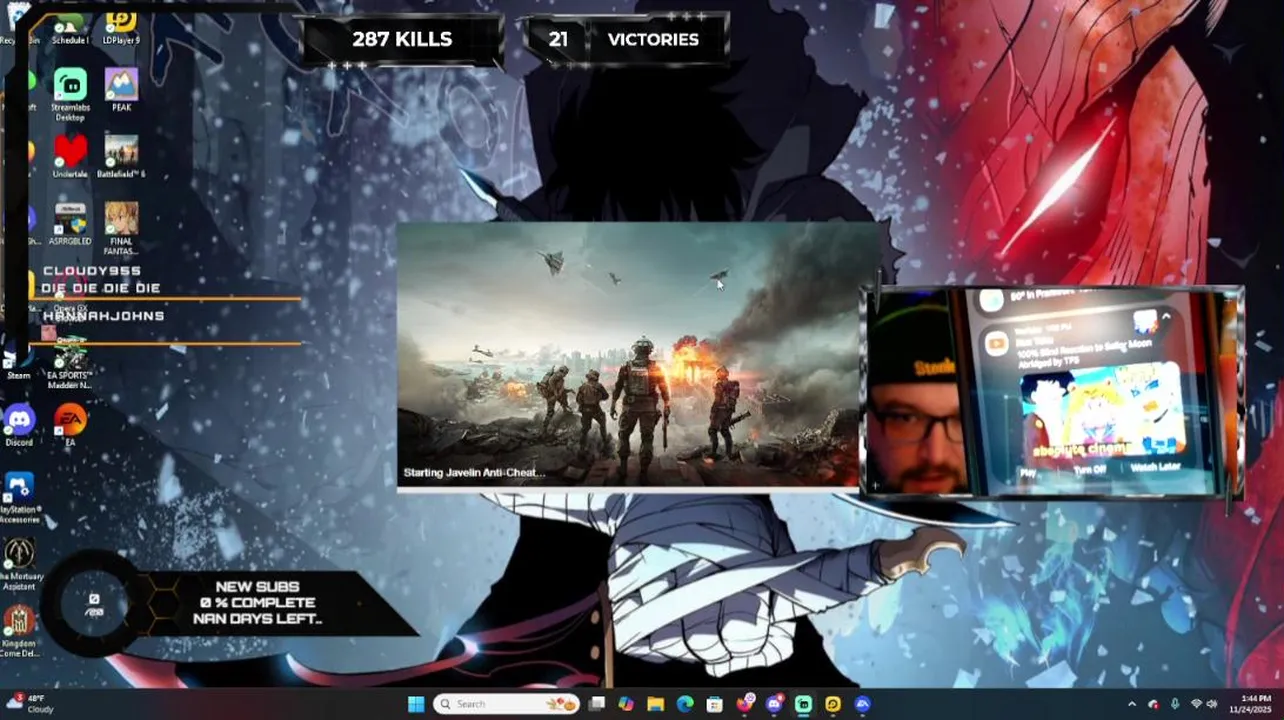Image resolution: width=1284 pixels, height=720 pixels.
Task: Click the microphone tray icon
Action: pos(1175,704)
